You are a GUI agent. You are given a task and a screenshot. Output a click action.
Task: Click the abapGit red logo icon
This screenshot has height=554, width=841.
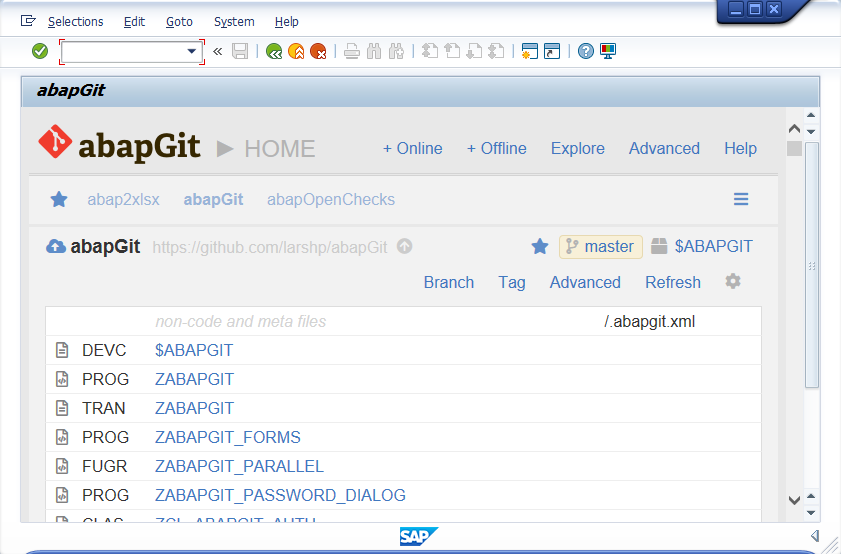tap(55, 142)
